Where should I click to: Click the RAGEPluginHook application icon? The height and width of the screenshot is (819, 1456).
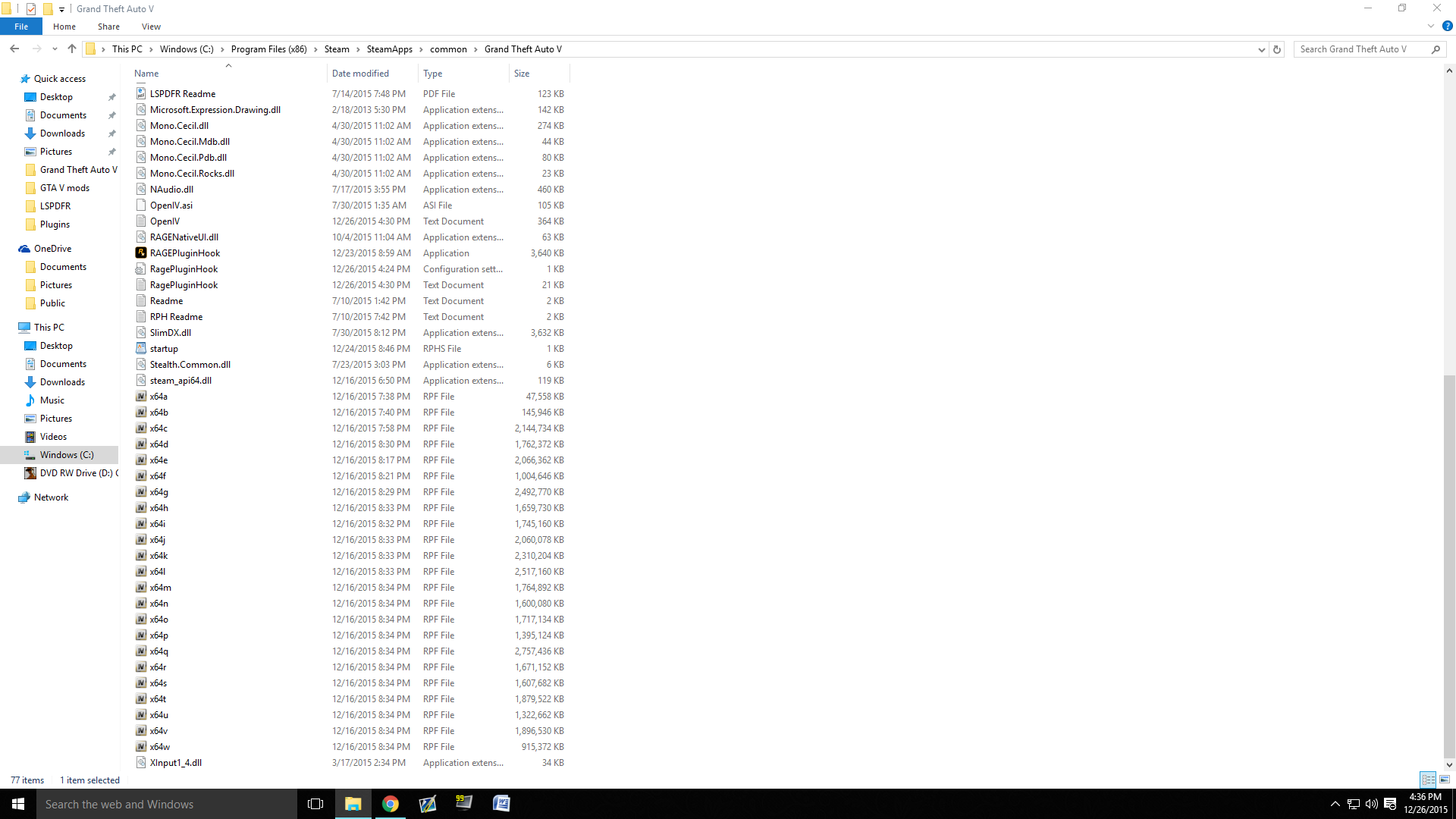coord(141,253)
